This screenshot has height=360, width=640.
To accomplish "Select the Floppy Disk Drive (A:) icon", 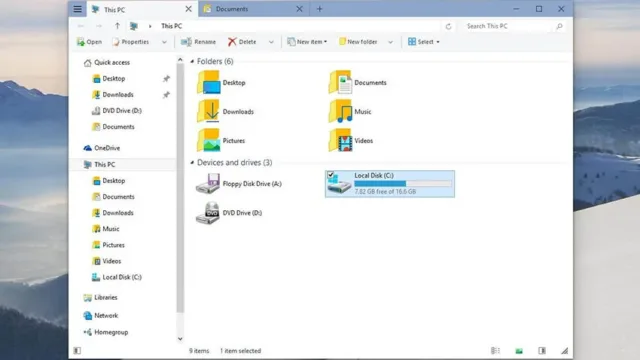I will point(208,184).
